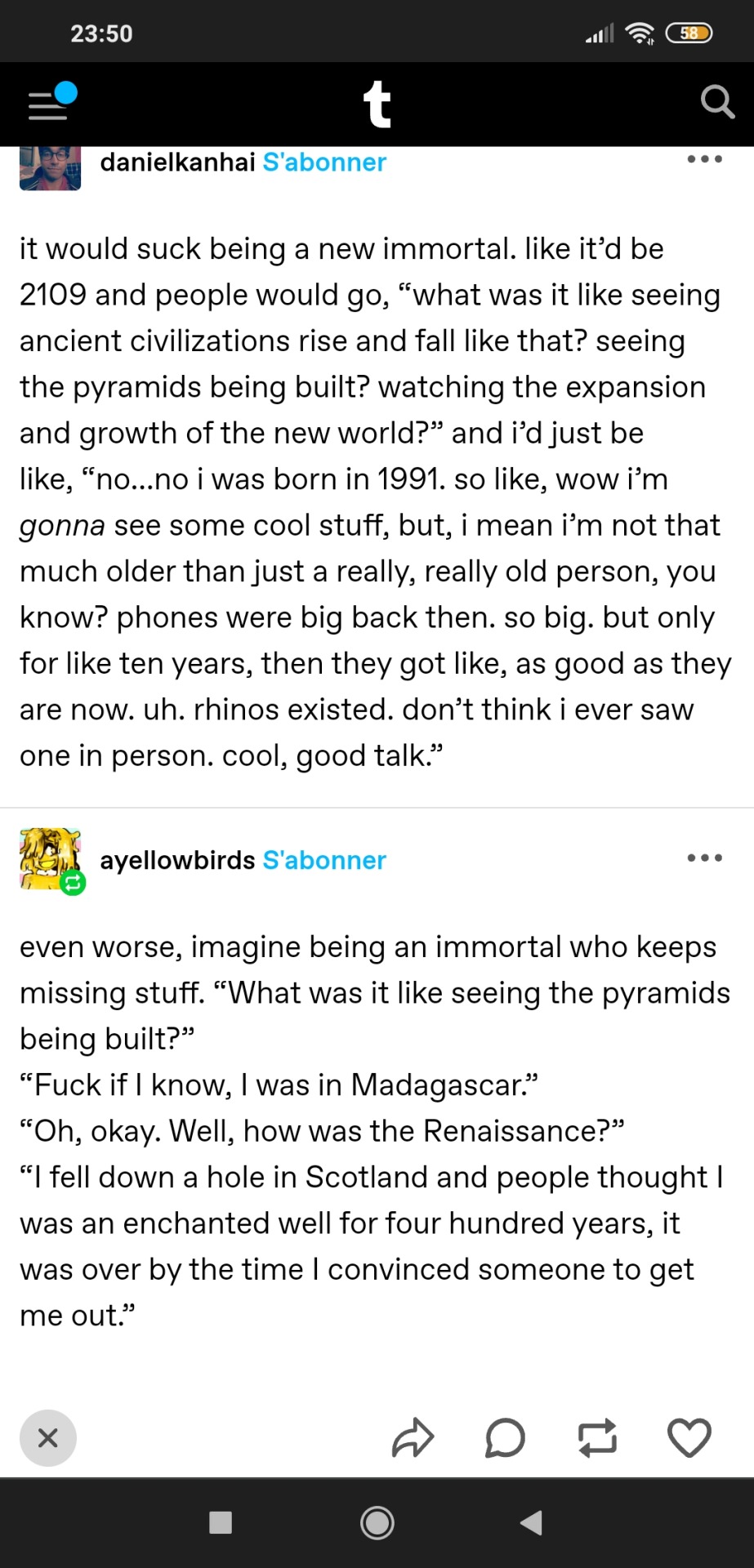This screenshot has width=754, height=1568.
Task: Open options menu for ayellowbirds post
Action: pos(704,858)
